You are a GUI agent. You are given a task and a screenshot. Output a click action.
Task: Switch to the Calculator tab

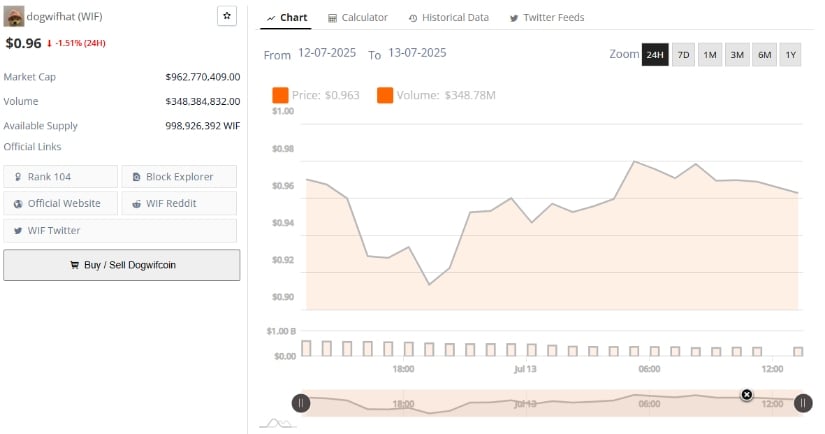point(358,17)
